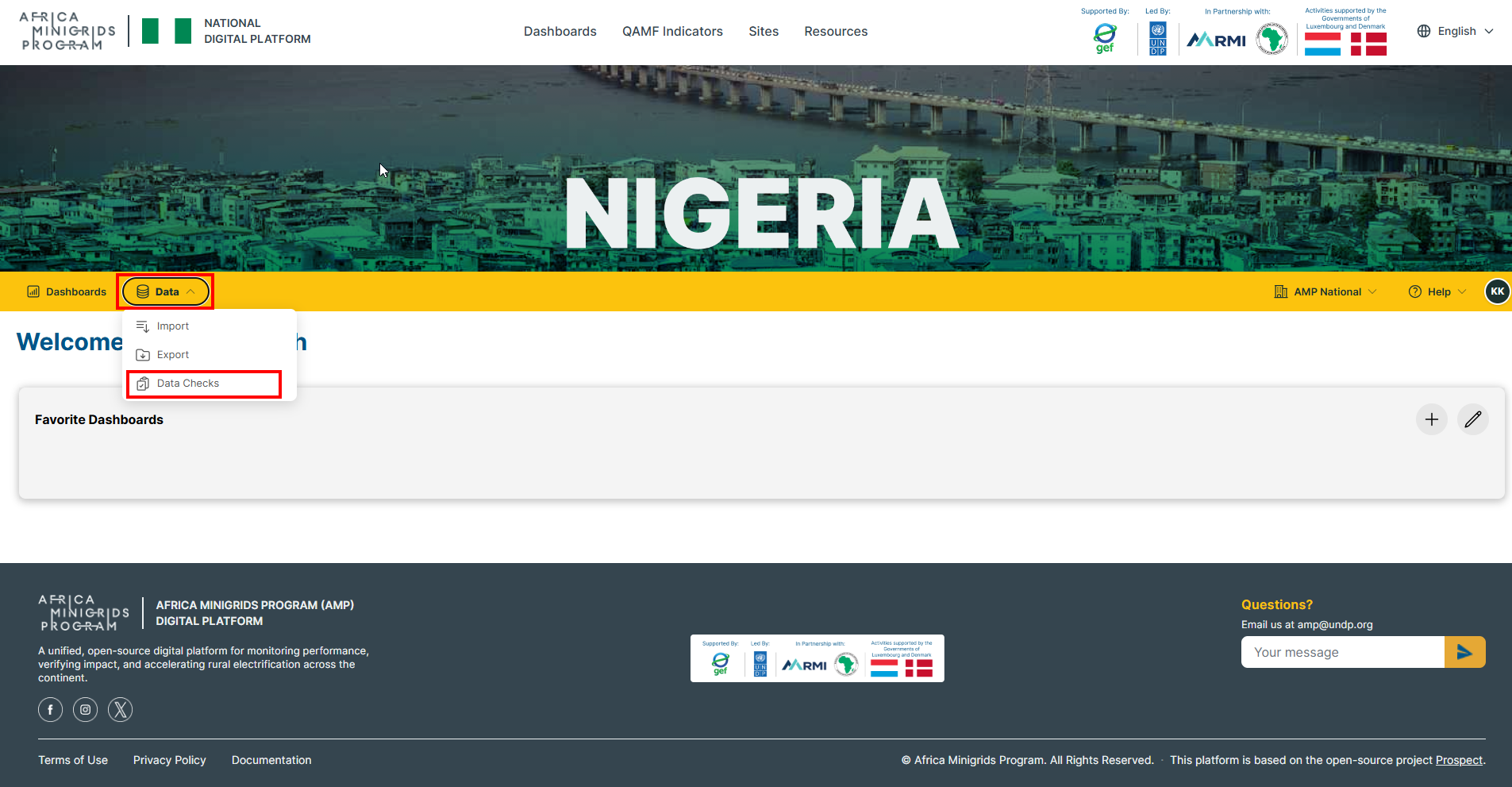Image resolution: width=1512 pixels, height=787 pixels.
Task: Select Export from Data menu
Action: coord(210,355)
